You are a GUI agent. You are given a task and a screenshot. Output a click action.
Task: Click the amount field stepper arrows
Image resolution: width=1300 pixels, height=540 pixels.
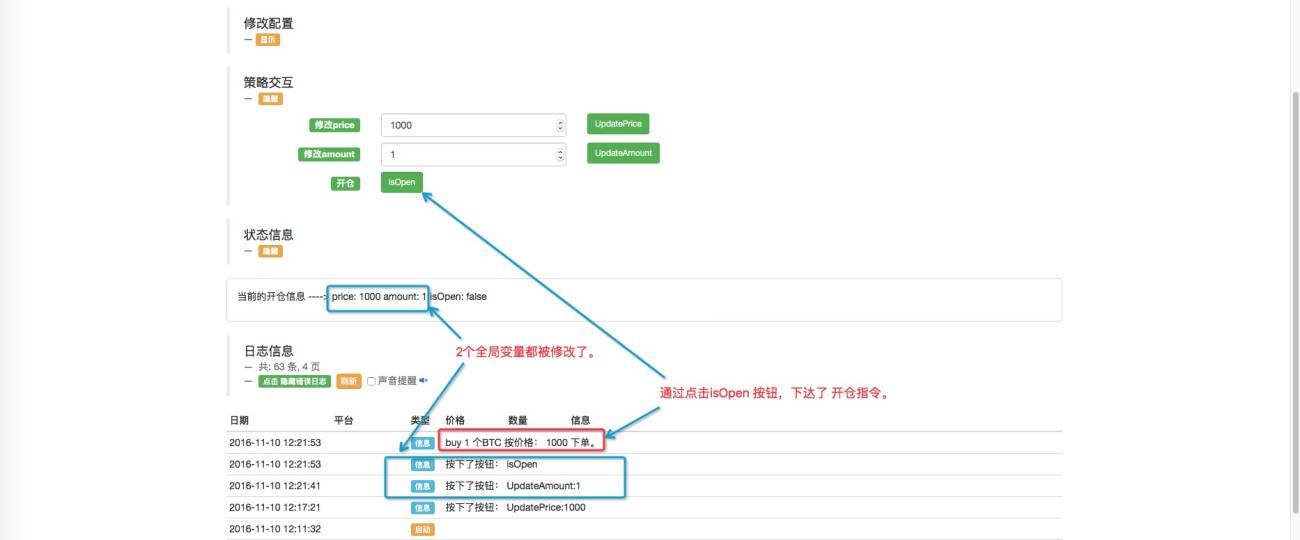click(560, 154)
